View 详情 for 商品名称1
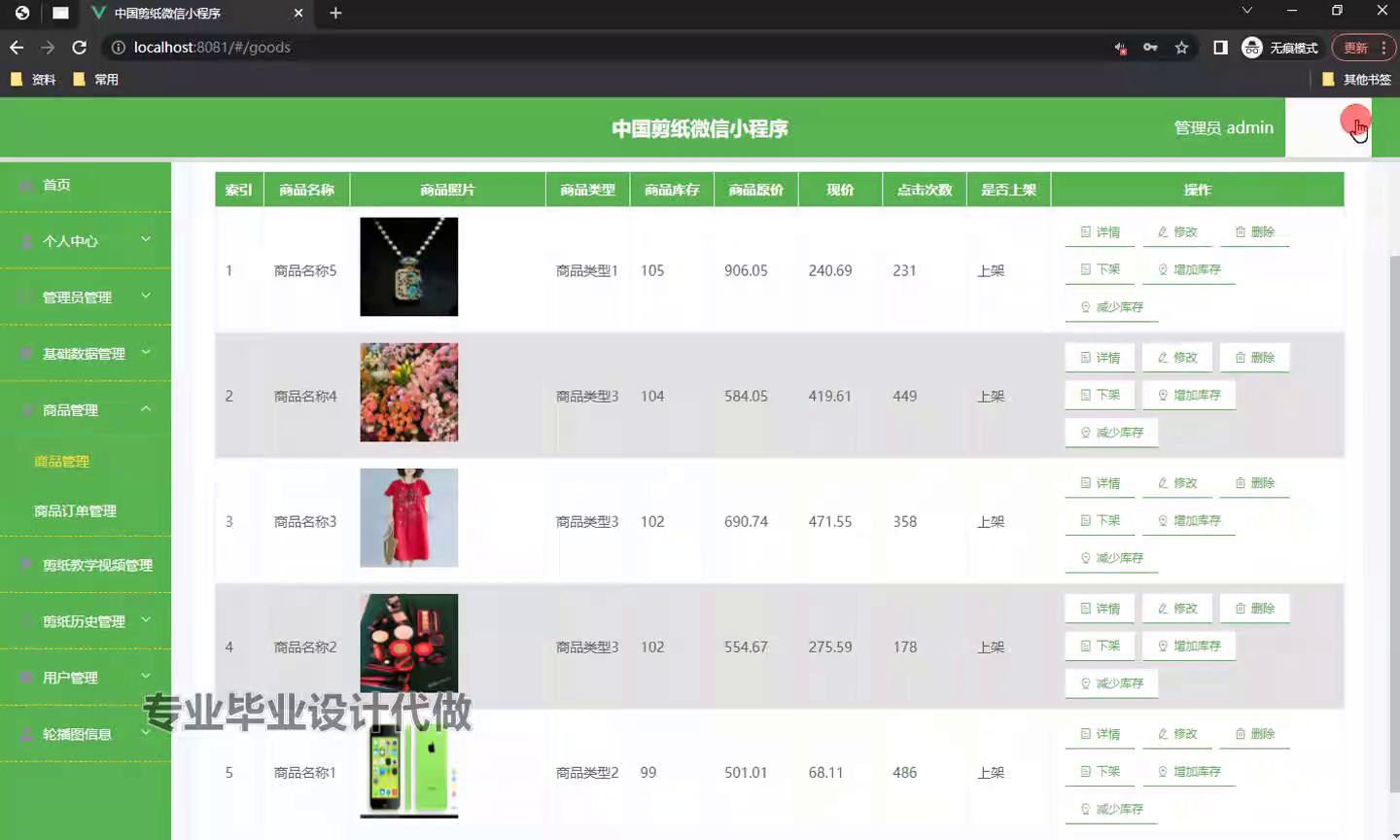This screenshot has height=840, width=1400. click(1100, 734)
